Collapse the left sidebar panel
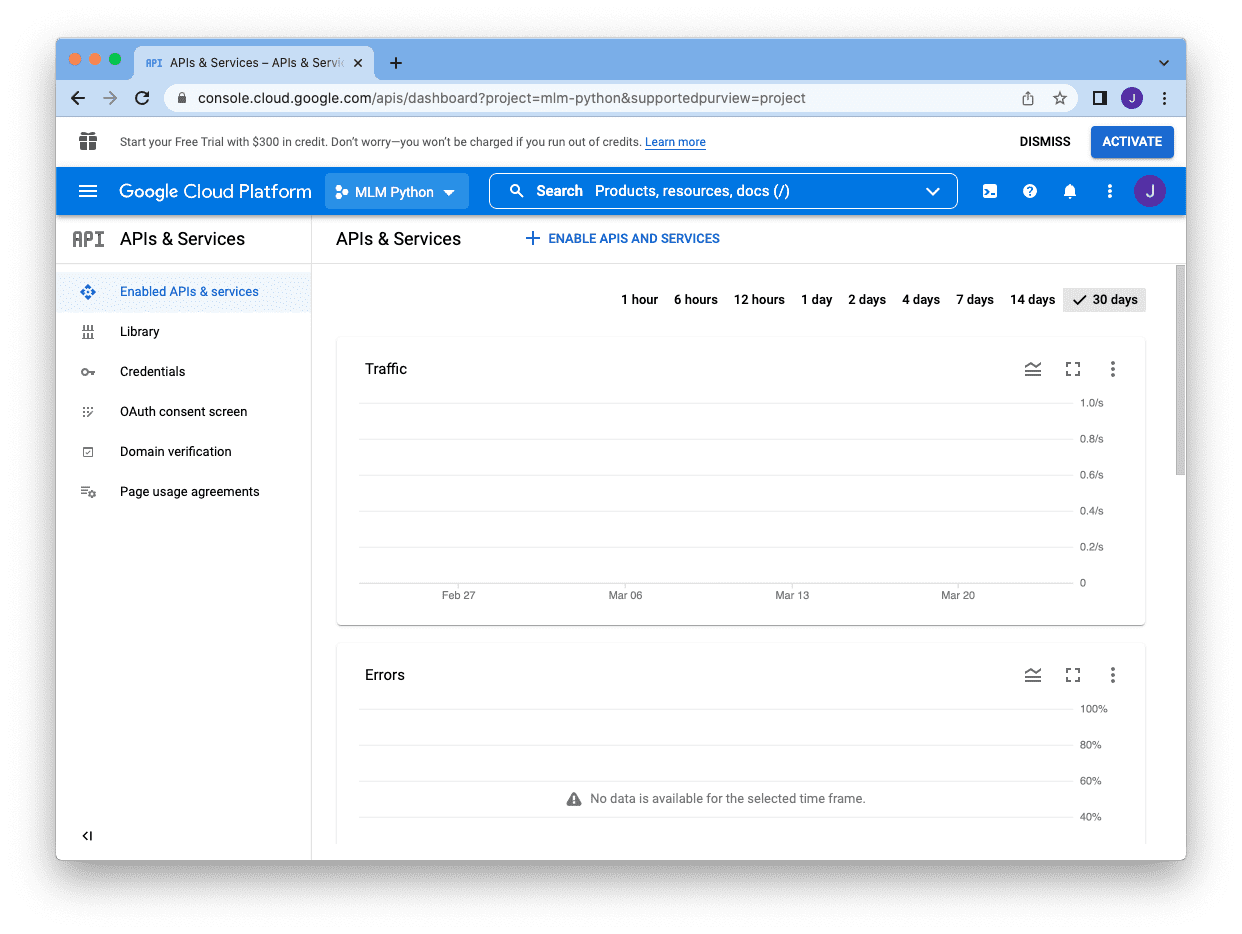 click(88, 836)
